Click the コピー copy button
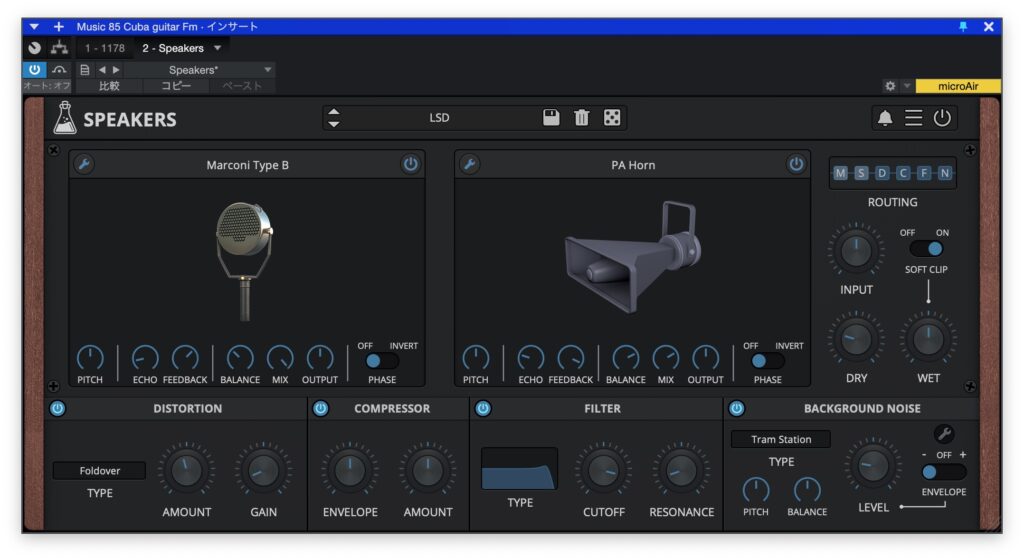Screen dimensions: 1024x559 pyautogui.click(x=176, y=86)
